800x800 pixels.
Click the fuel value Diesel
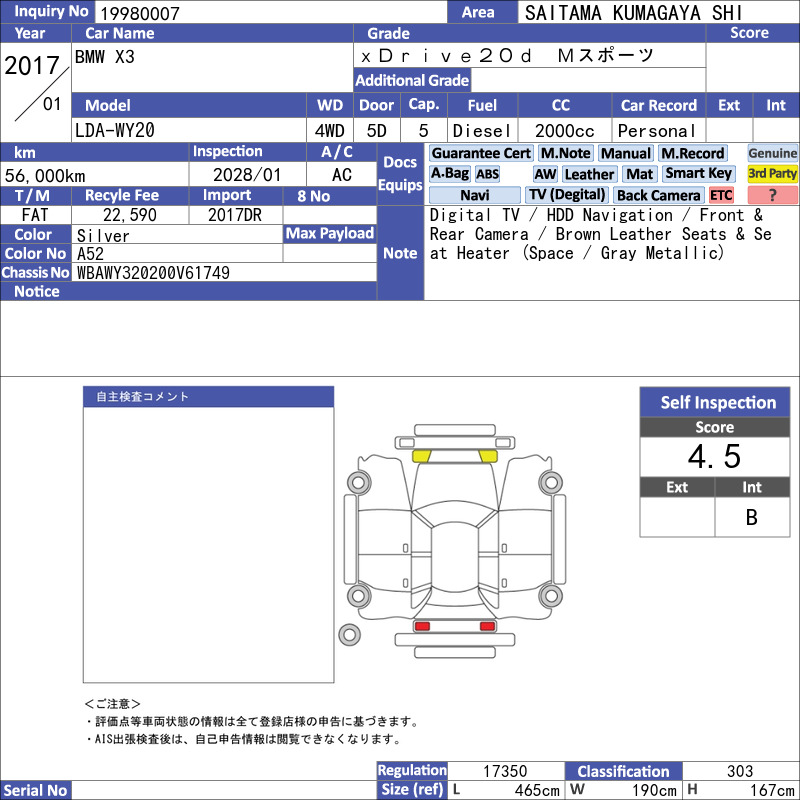coord(482,131)
